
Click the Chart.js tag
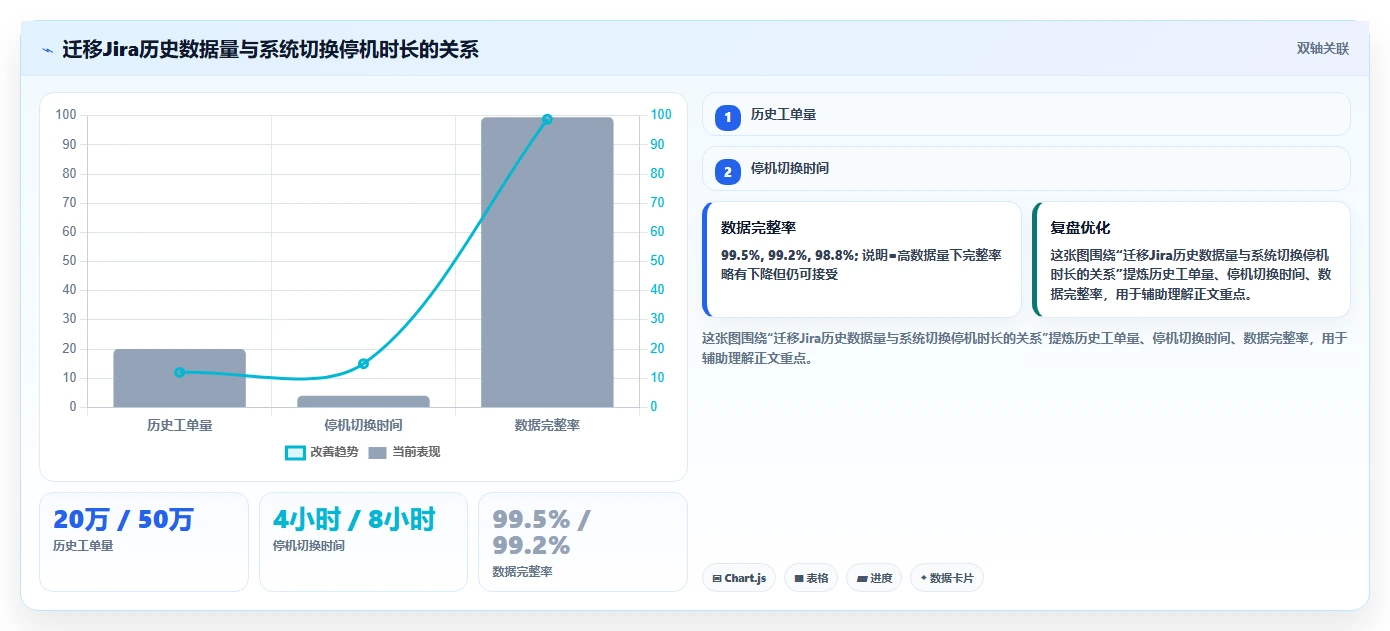(739, 578)
